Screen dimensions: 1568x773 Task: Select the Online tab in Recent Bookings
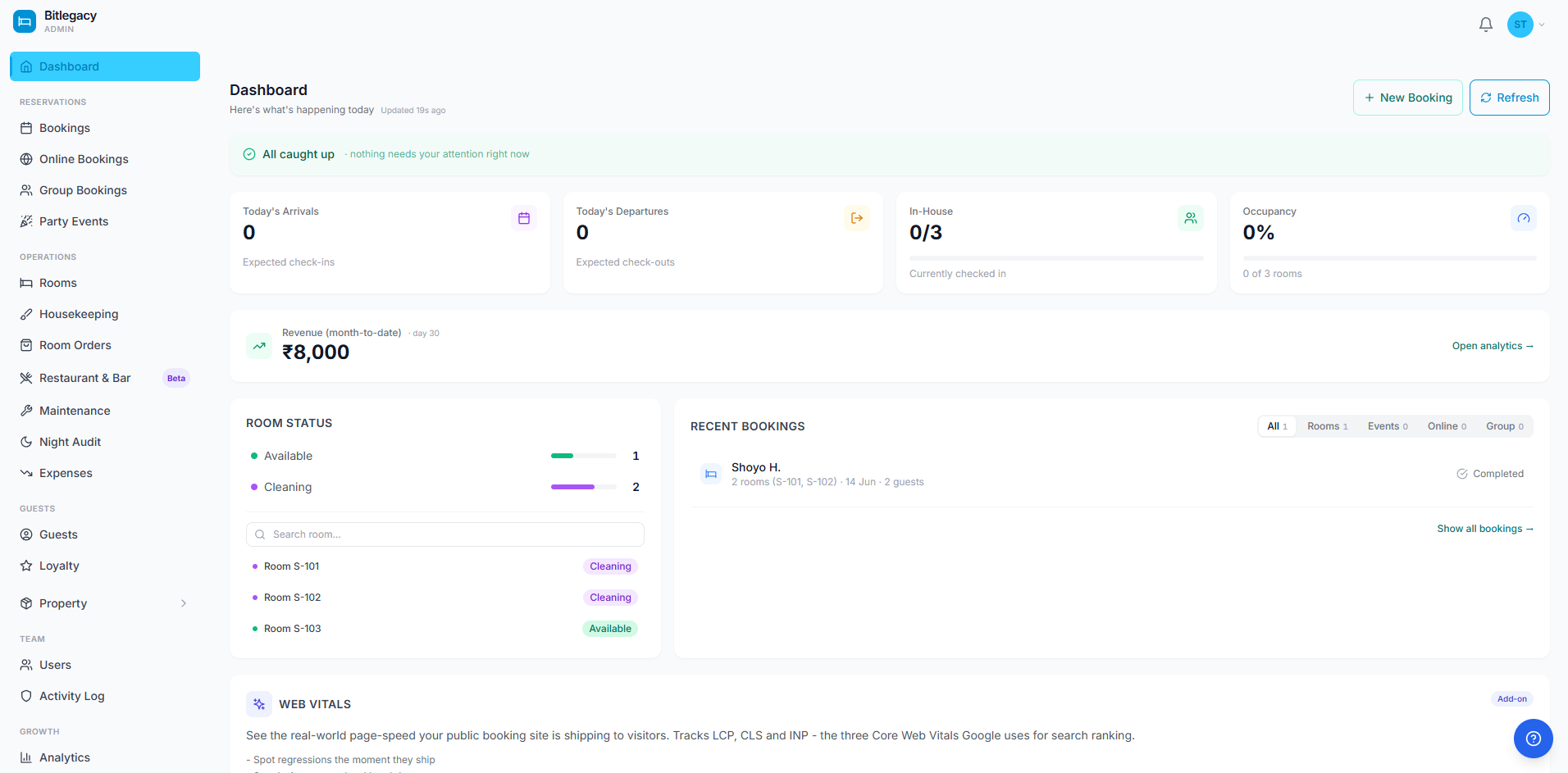coord(1447,426)
